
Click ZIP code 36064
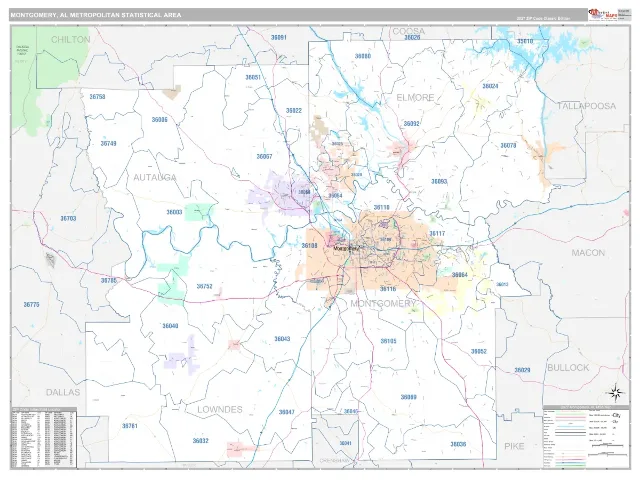(x=460, y=275)
